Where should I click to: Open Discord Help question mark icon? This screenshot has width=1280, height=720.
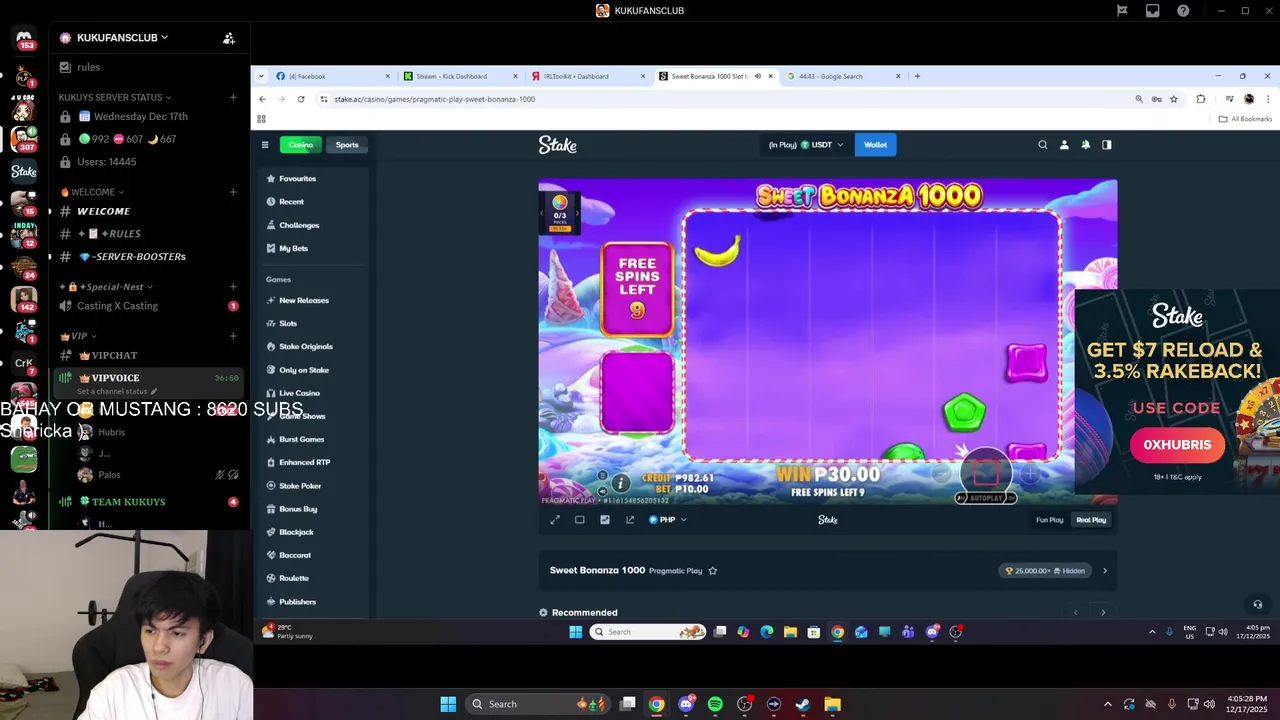(1184, 11)
